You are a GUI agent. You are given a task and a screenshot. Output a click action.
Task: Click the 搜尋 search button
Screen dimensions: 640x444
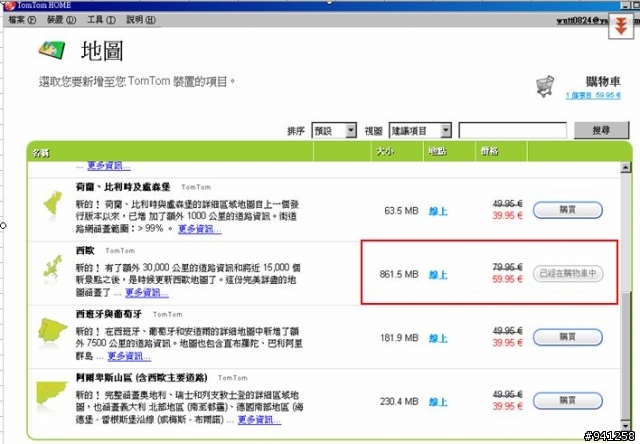pos(601,130)
